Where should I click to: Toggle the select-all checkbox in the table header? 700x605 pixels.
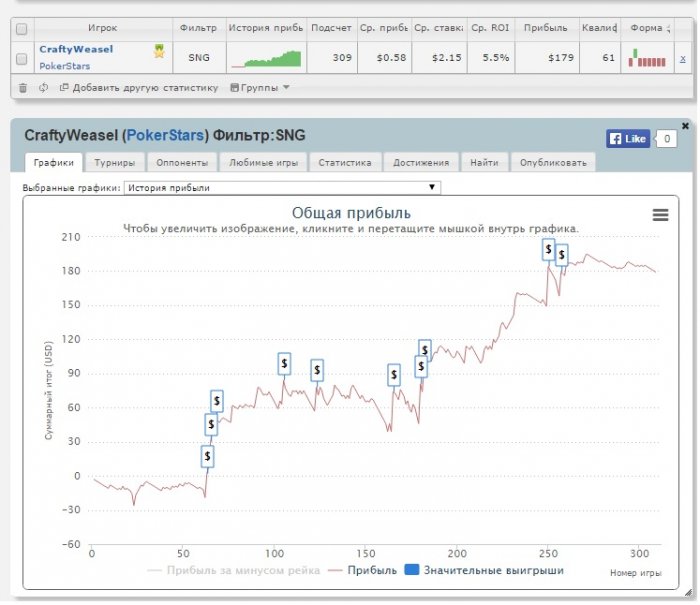tap(21, 29)
